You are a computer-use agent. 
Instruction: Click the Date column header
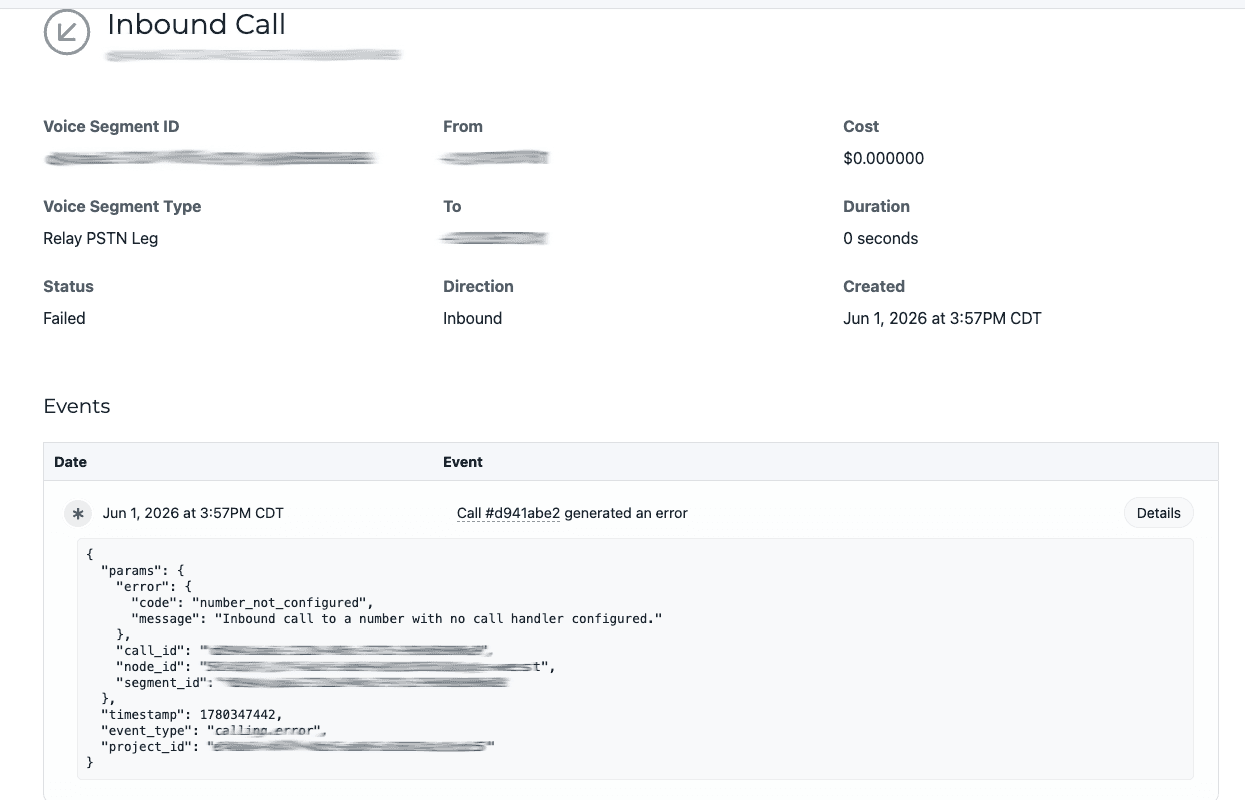70,462
